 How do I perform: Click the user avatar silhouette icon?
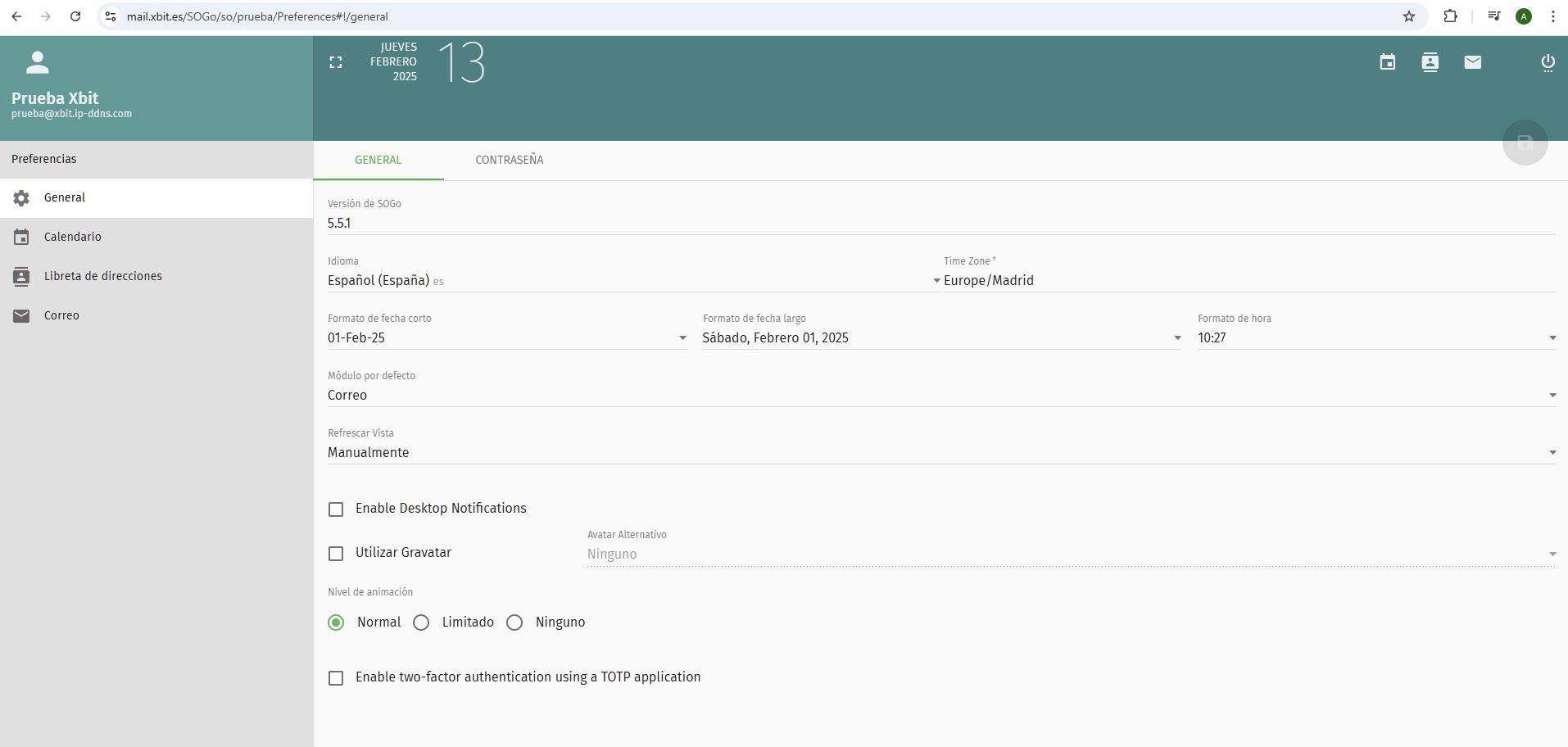click(x=37, y=62)
